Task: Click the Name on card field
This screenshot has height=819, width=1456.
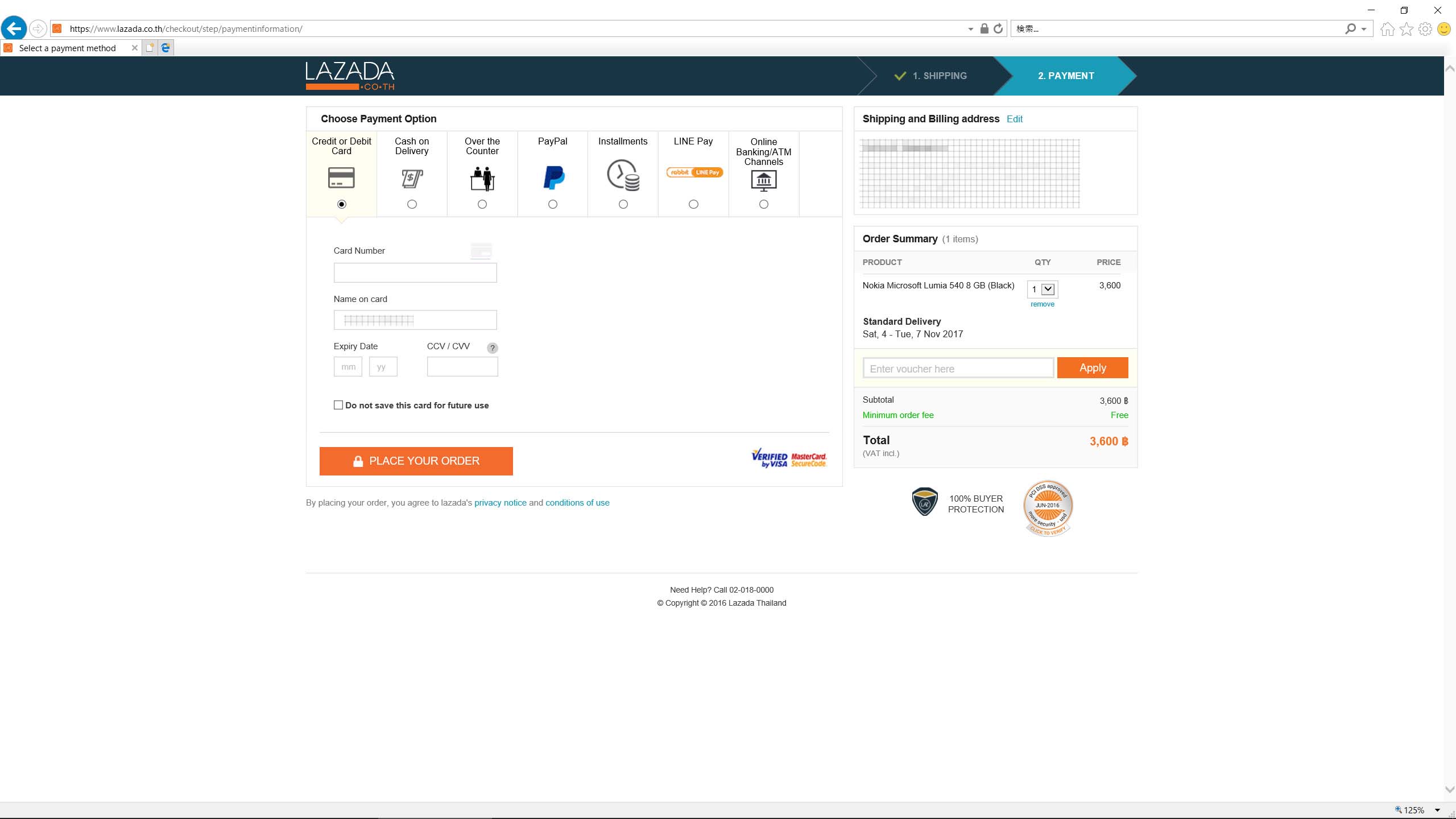Action: coord(415,320)
